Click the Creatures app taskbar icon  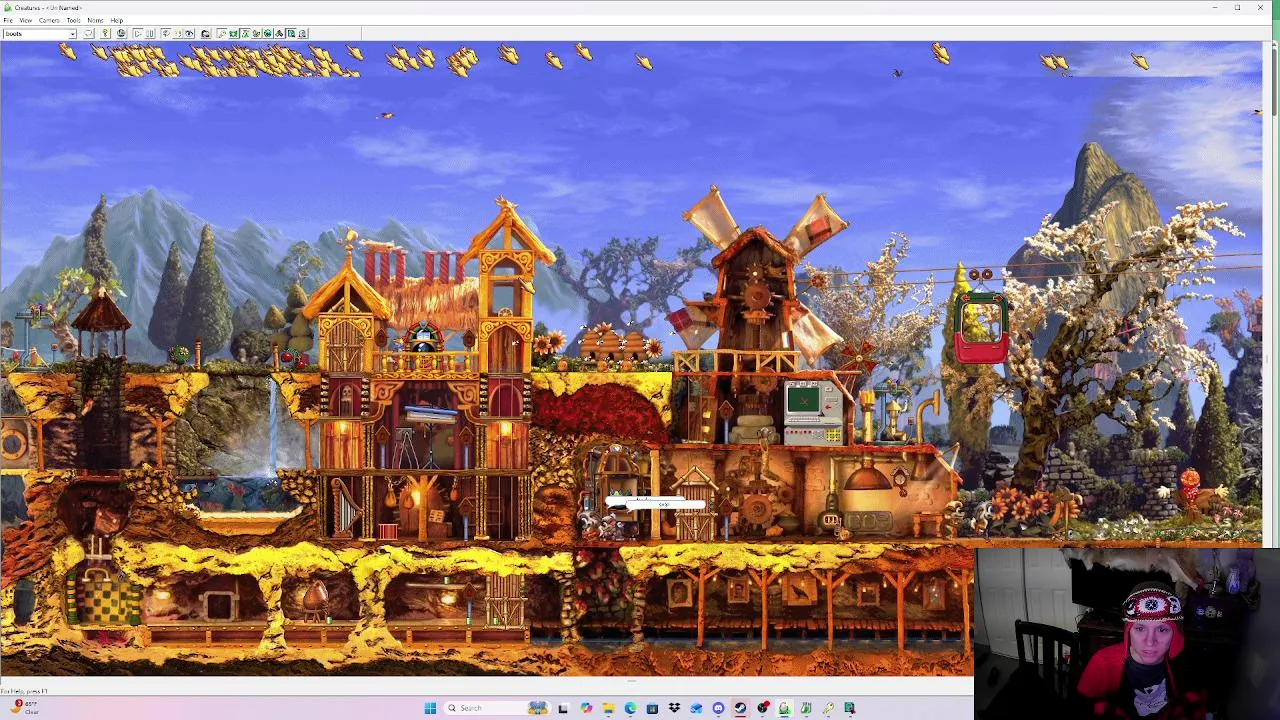785,708
